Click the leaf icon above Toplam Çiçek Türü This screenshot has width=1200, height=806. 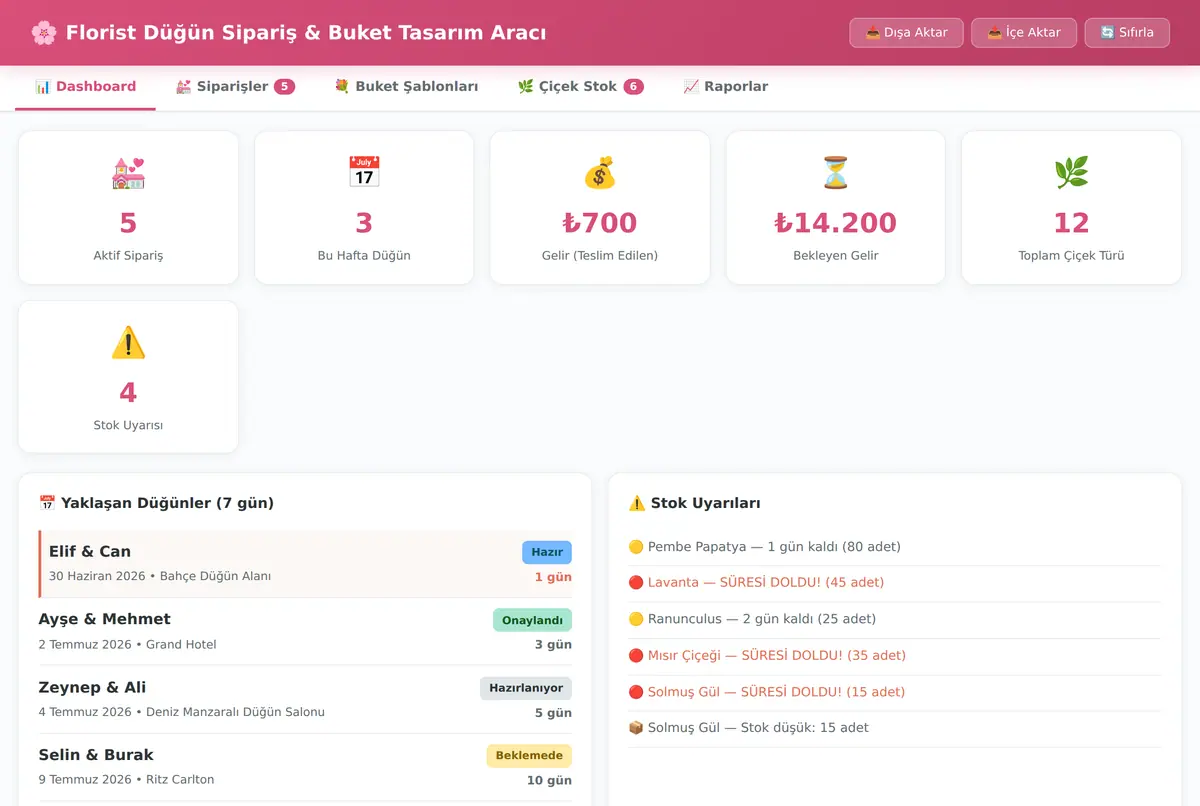pos(1071,173)
